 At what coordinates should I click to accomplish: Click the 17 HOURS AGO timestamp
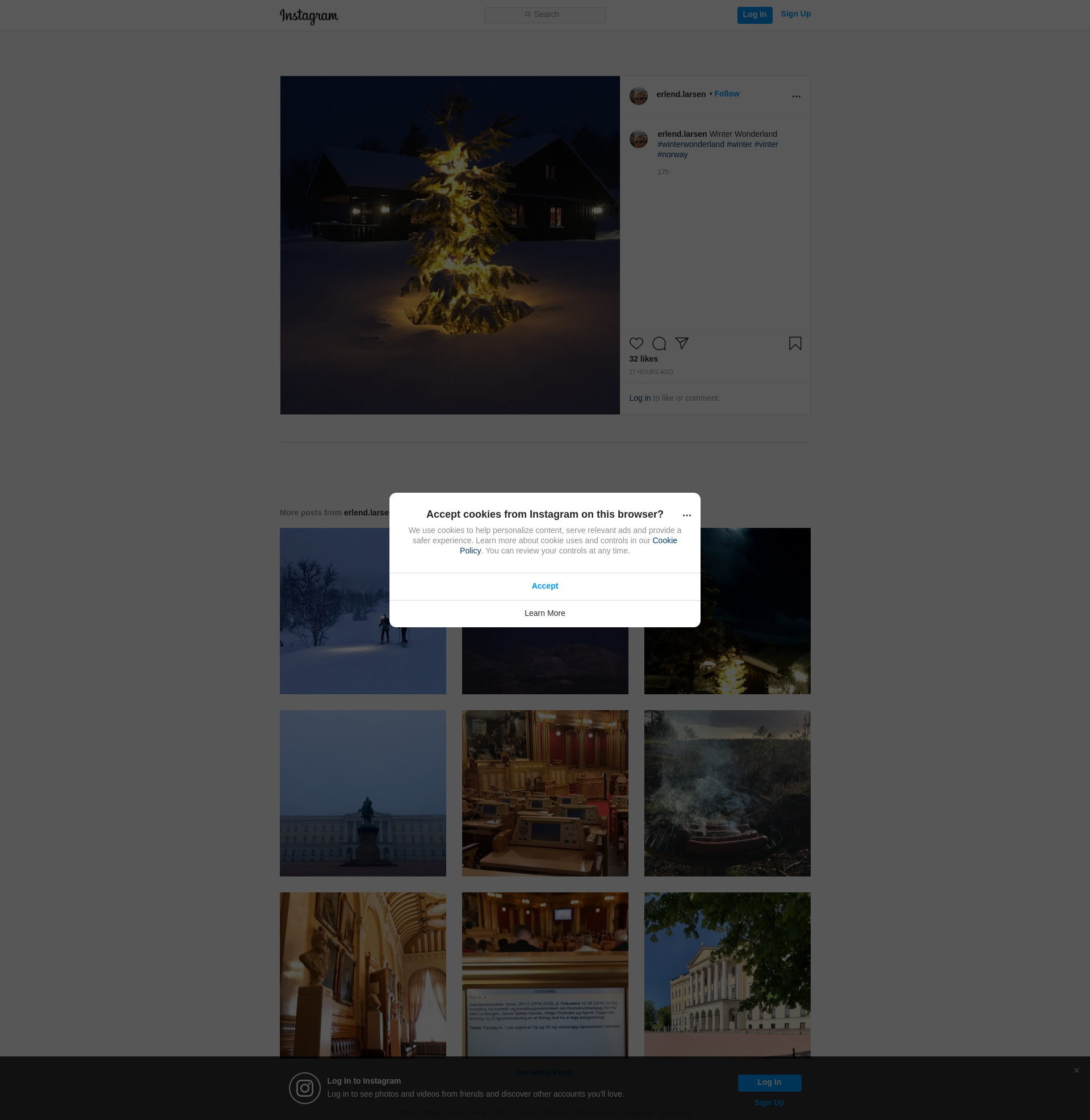tap(651, 372)
